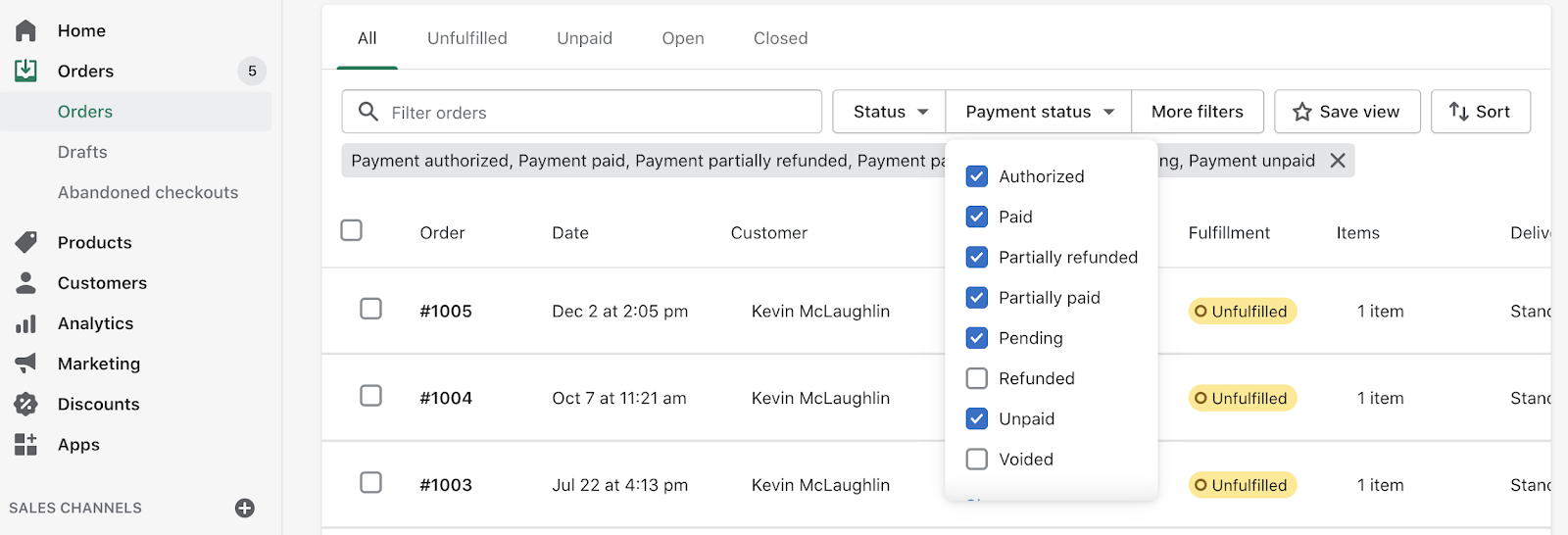Viewport: 1568px width, 535px height.
Task: Enable the Refunded checkbox
Action: 976,378
